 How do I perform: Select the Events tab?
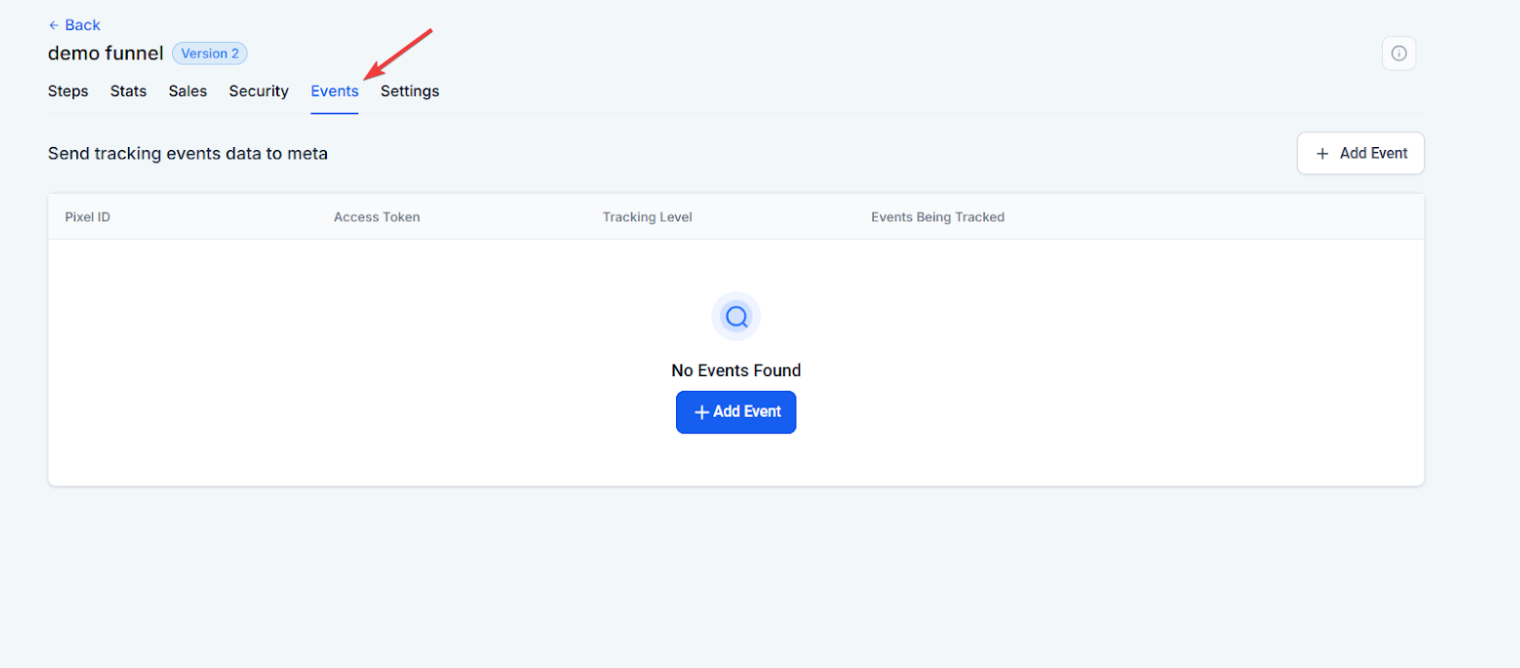coord(334,91)
